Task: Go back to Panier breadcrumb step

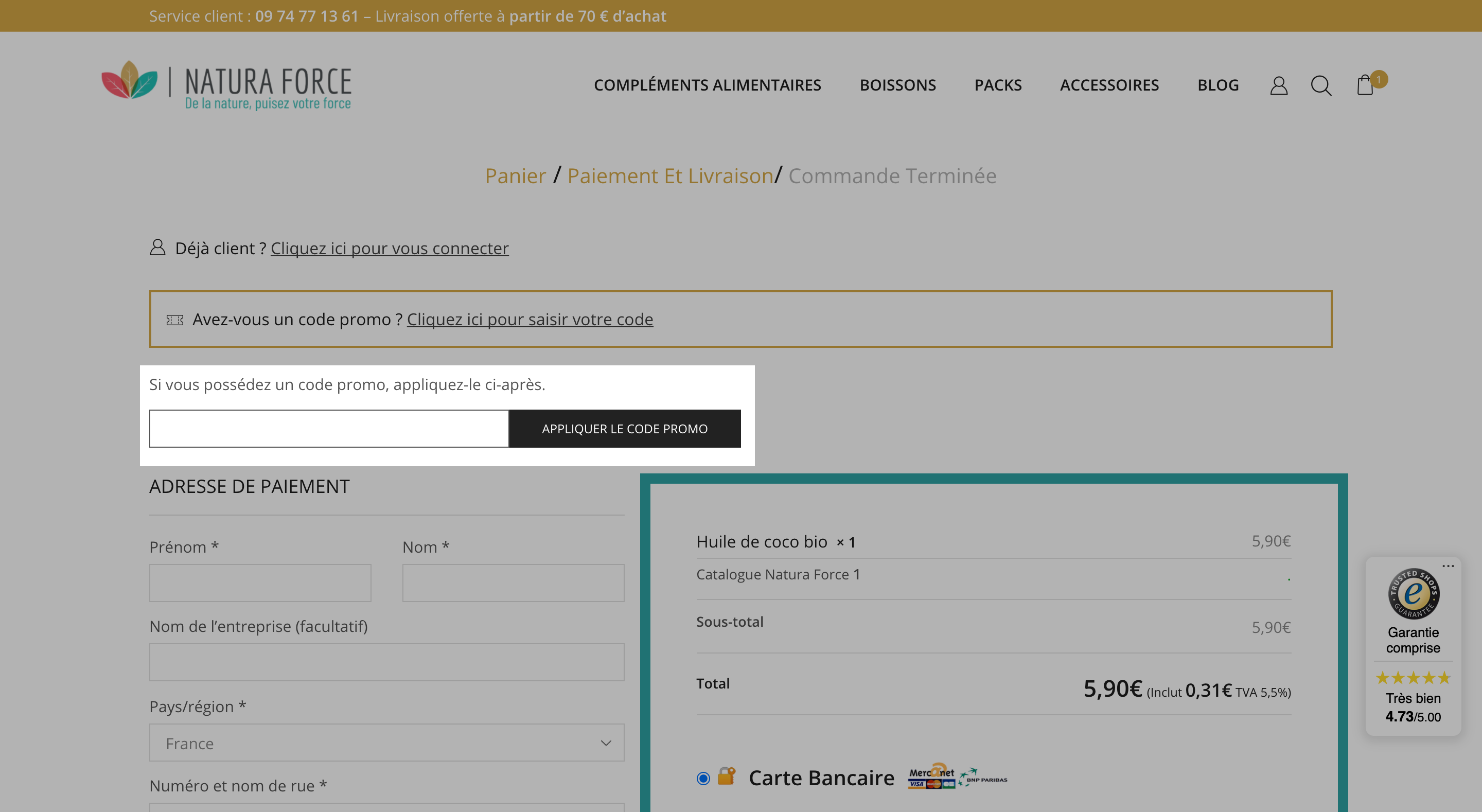Action: 515,175
